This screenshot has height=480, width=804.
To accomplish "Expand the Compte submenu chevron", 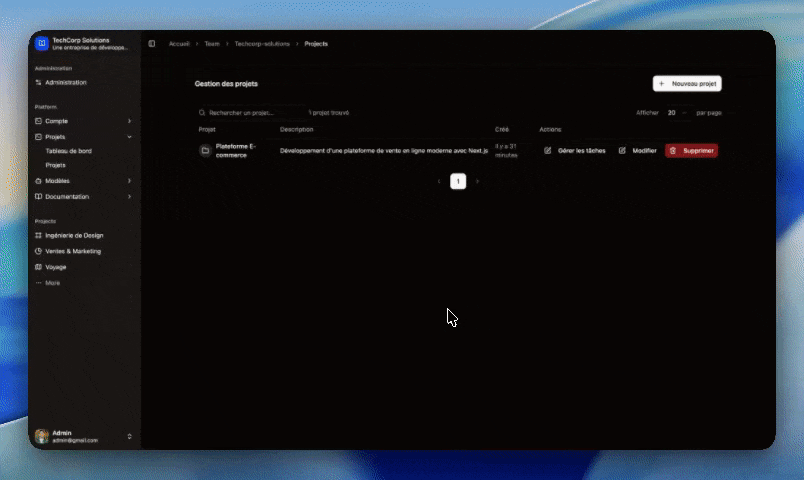I will pos(129,121).
